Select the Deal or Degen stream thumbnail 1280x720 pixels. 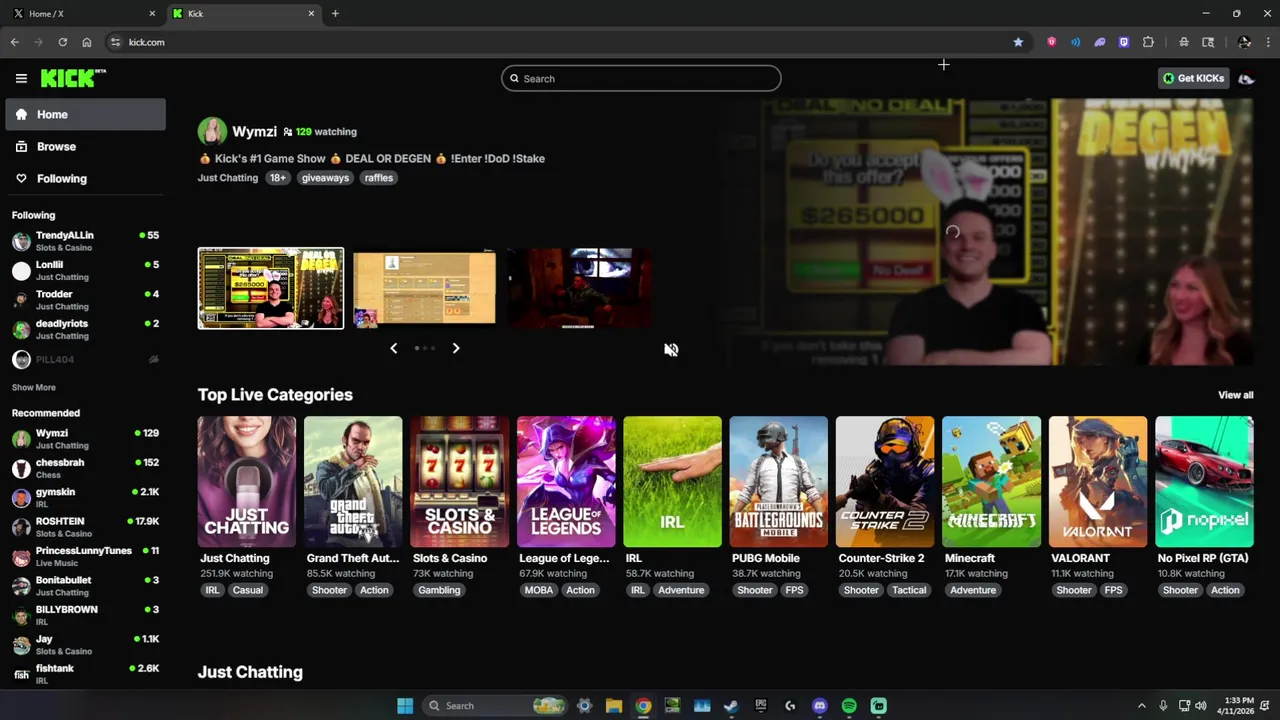coord(270,288)
